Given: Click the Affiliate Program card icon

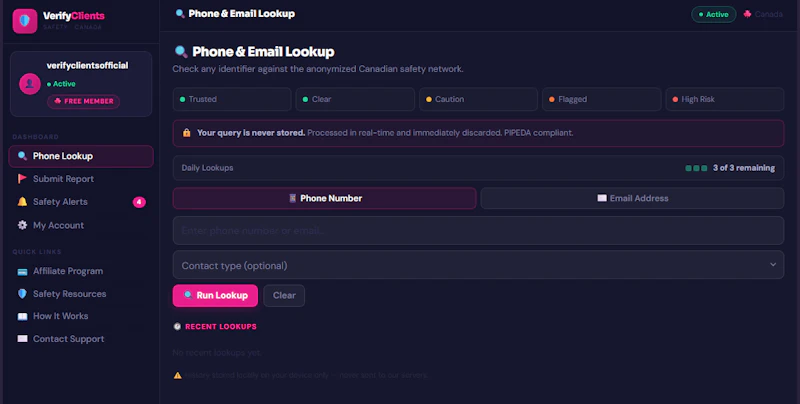Looking at the screenshot, I should (22, 271).
